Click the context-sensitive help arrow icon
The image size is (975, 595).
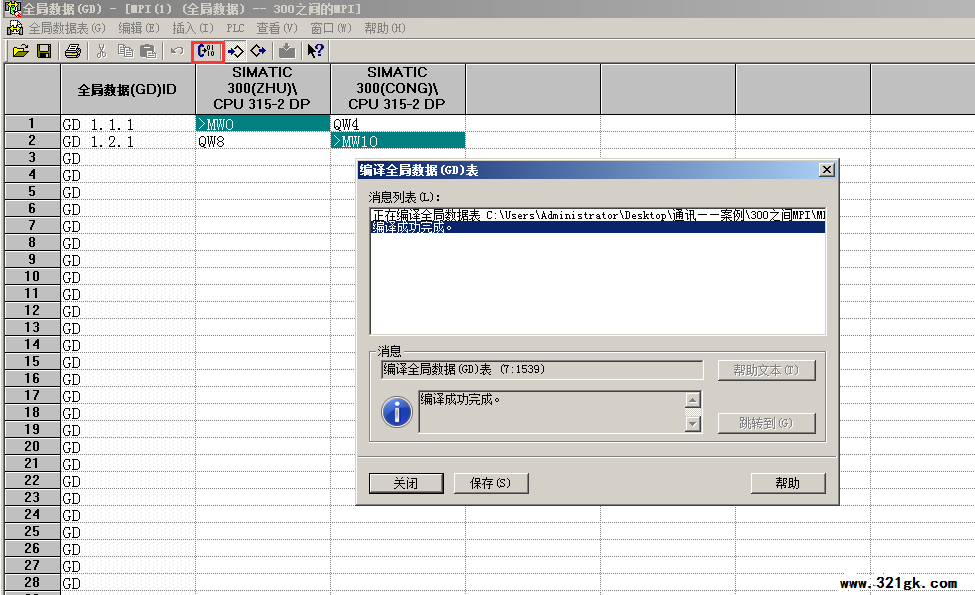[x=315, y=51]
